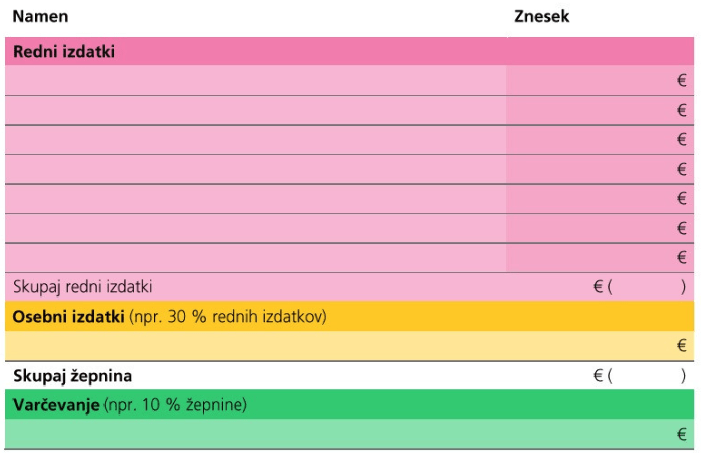Select the Redni izdatki section header
Image resolution: width=701 pixels, height=456 pixels.
tap(349, 51)
